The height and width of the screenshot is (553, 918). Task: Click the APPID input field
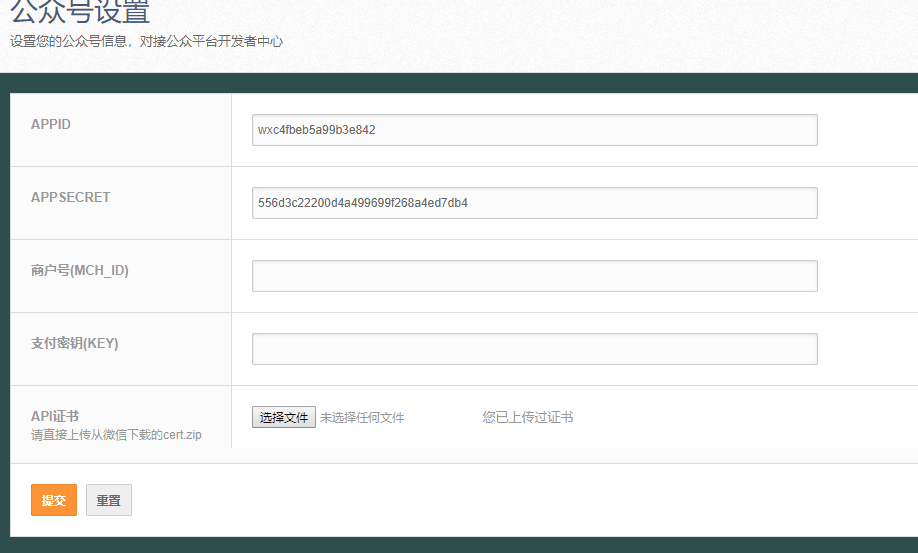coord(535,130)
